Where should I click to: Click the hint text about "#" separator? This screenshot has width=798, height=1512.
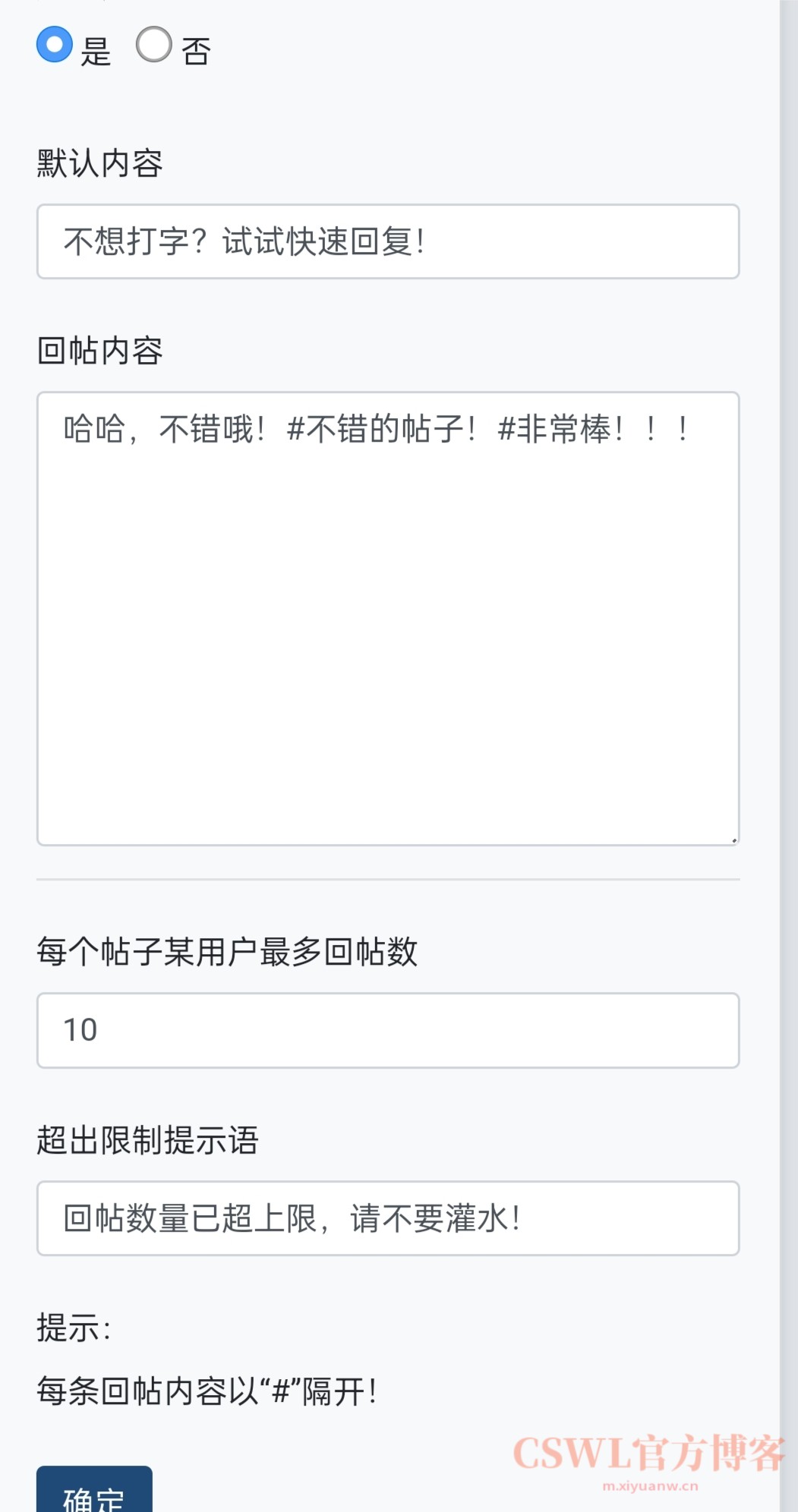pyautogui.click(x=207, y=1392)
